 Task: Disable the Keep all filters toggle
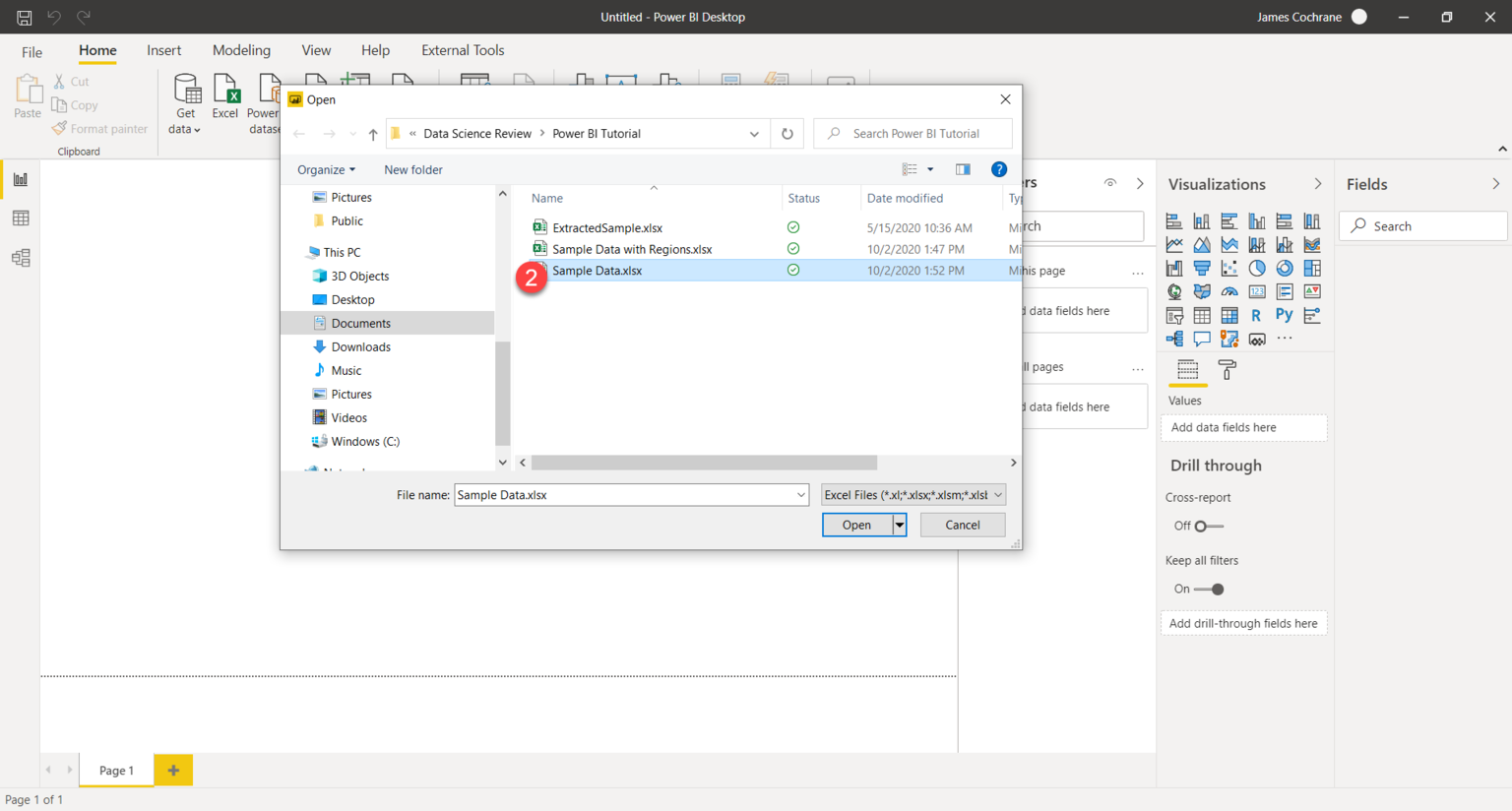(x=1207, y=589)
